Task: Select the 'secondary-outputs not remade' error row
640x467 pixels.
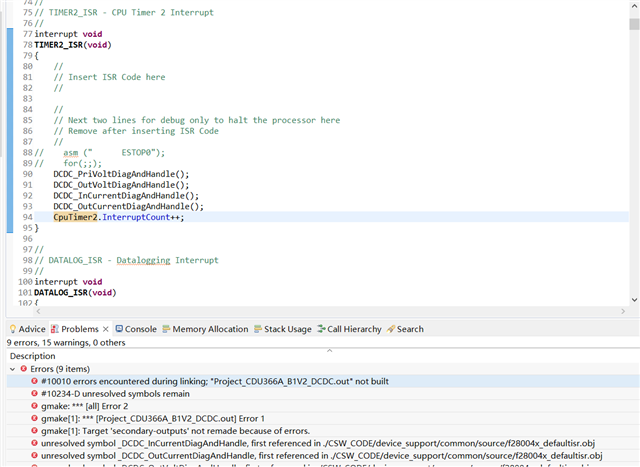Action: coord(323,431)
